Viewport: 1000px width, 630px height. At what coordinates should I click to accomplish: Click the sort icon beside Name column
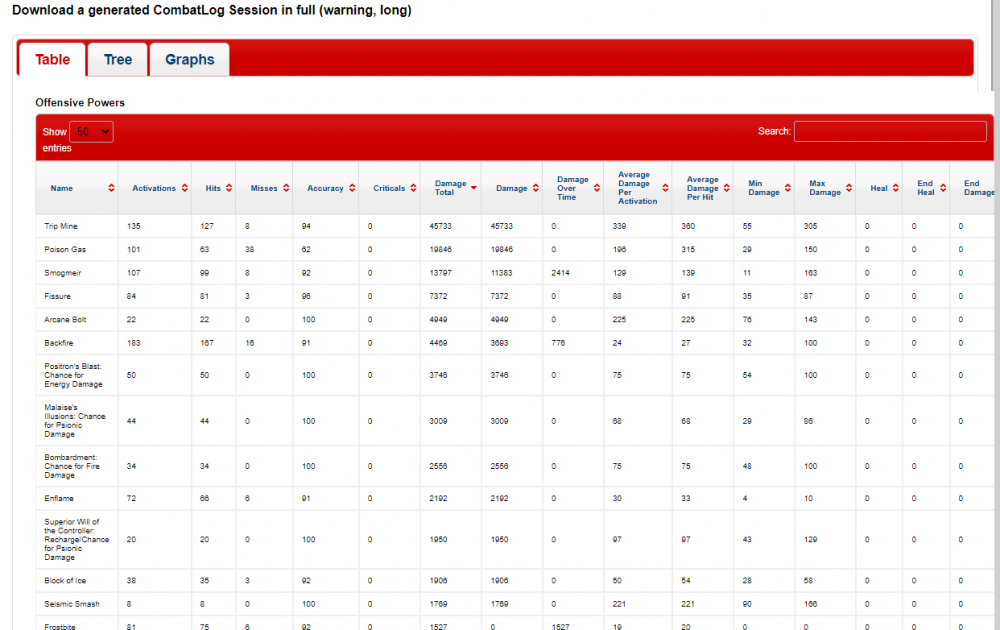click(x=110, y=188)
